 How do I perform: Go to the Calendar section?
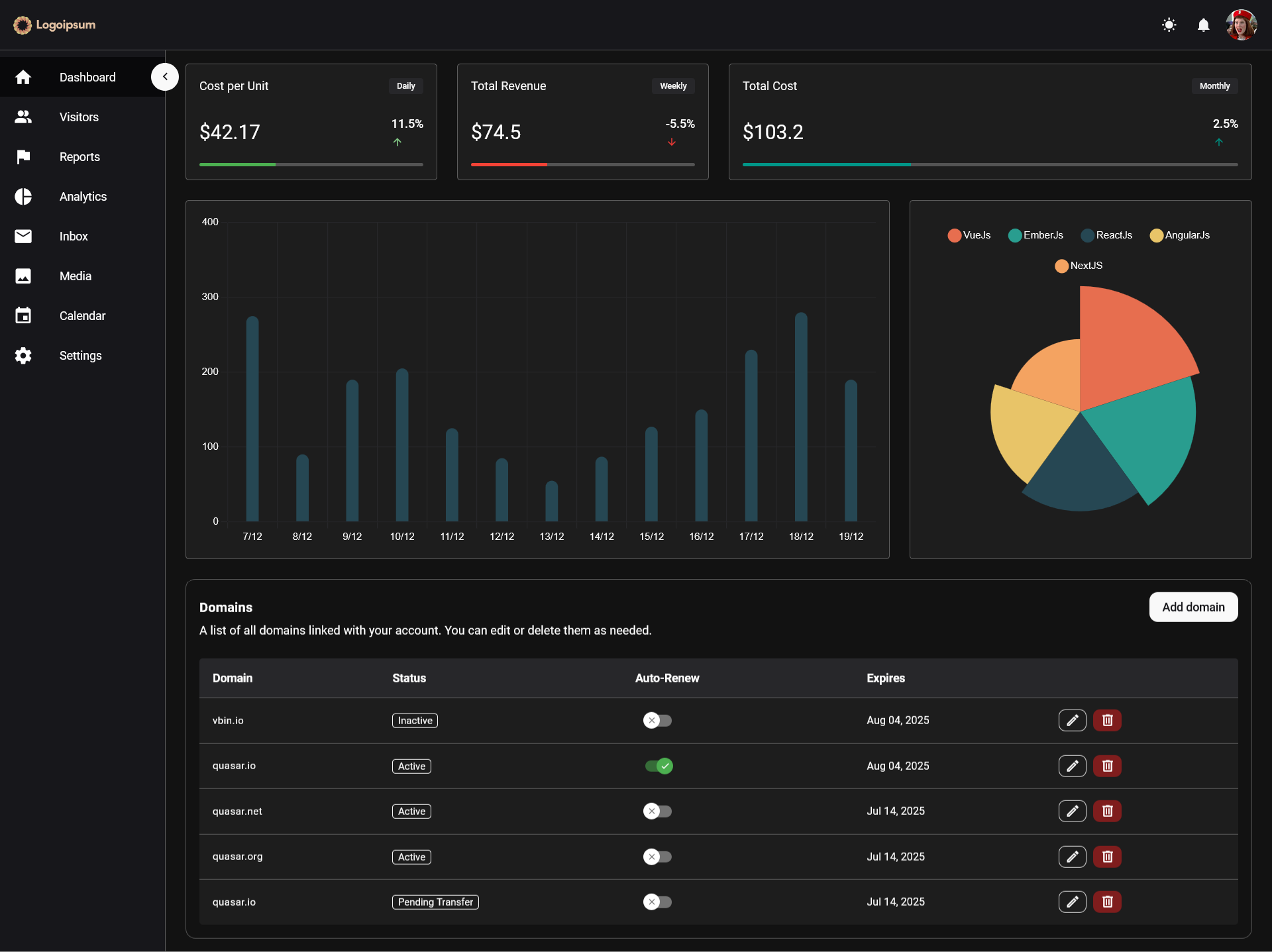pyautogui.click(x=82, y=316)
